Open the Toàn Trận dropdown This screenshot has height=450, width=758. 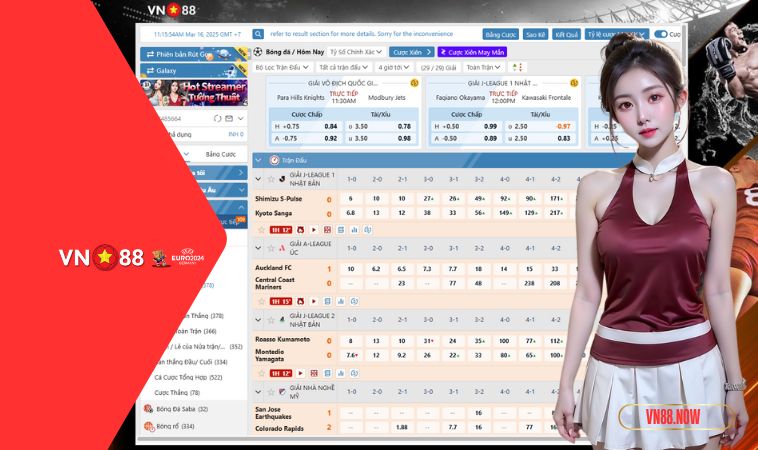coord(483,67)
